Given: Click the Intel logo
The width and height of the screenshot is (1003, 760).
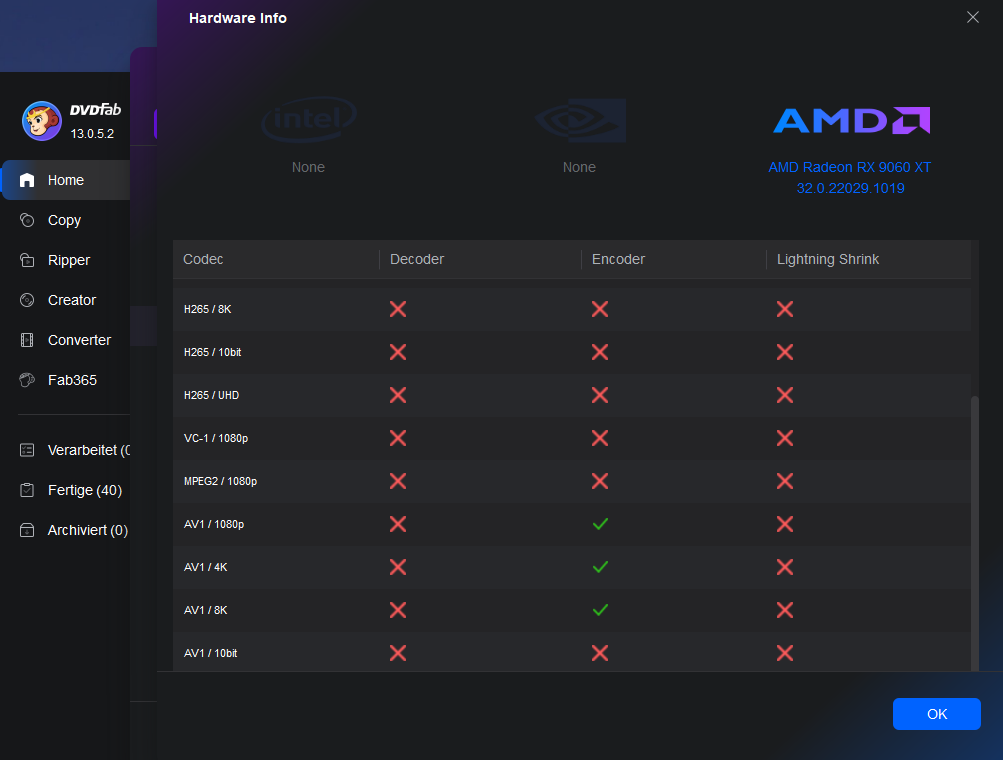Looking at the screenshot, I should pyautogui.click(x=308, y=120).
